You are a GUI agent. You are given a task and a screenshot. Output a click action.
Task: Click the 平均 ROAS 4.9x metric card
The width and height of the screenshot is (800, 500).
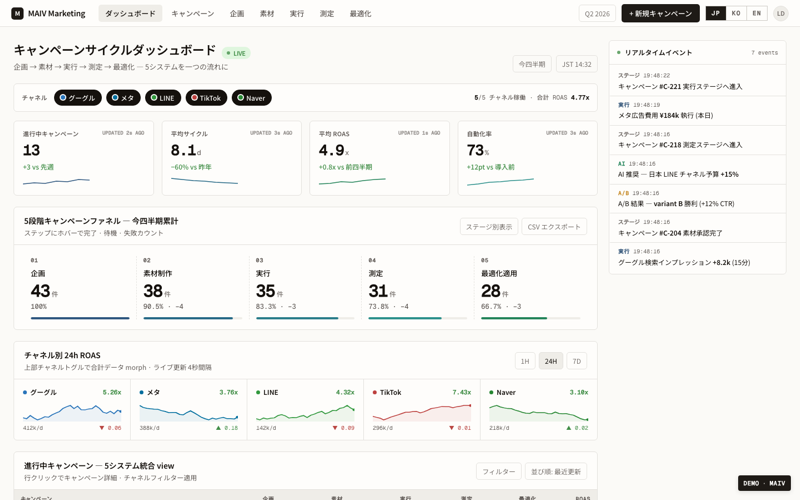pos(380,158)
